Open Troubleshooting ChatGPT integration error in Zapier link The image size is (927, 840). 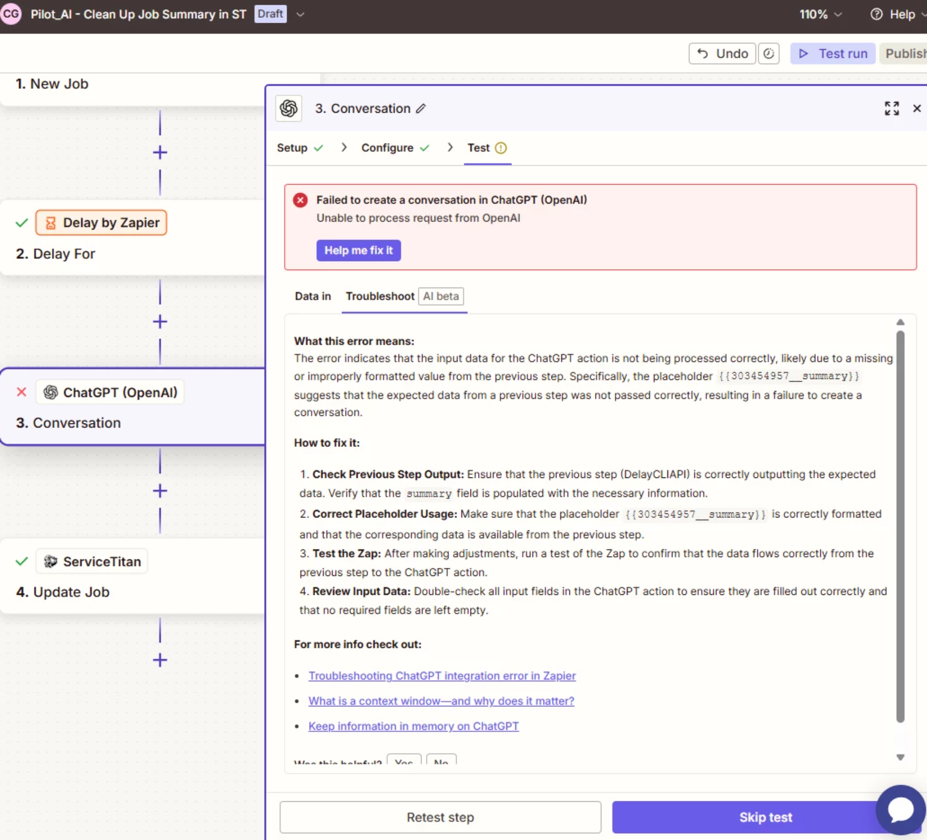tap(442, 676)
